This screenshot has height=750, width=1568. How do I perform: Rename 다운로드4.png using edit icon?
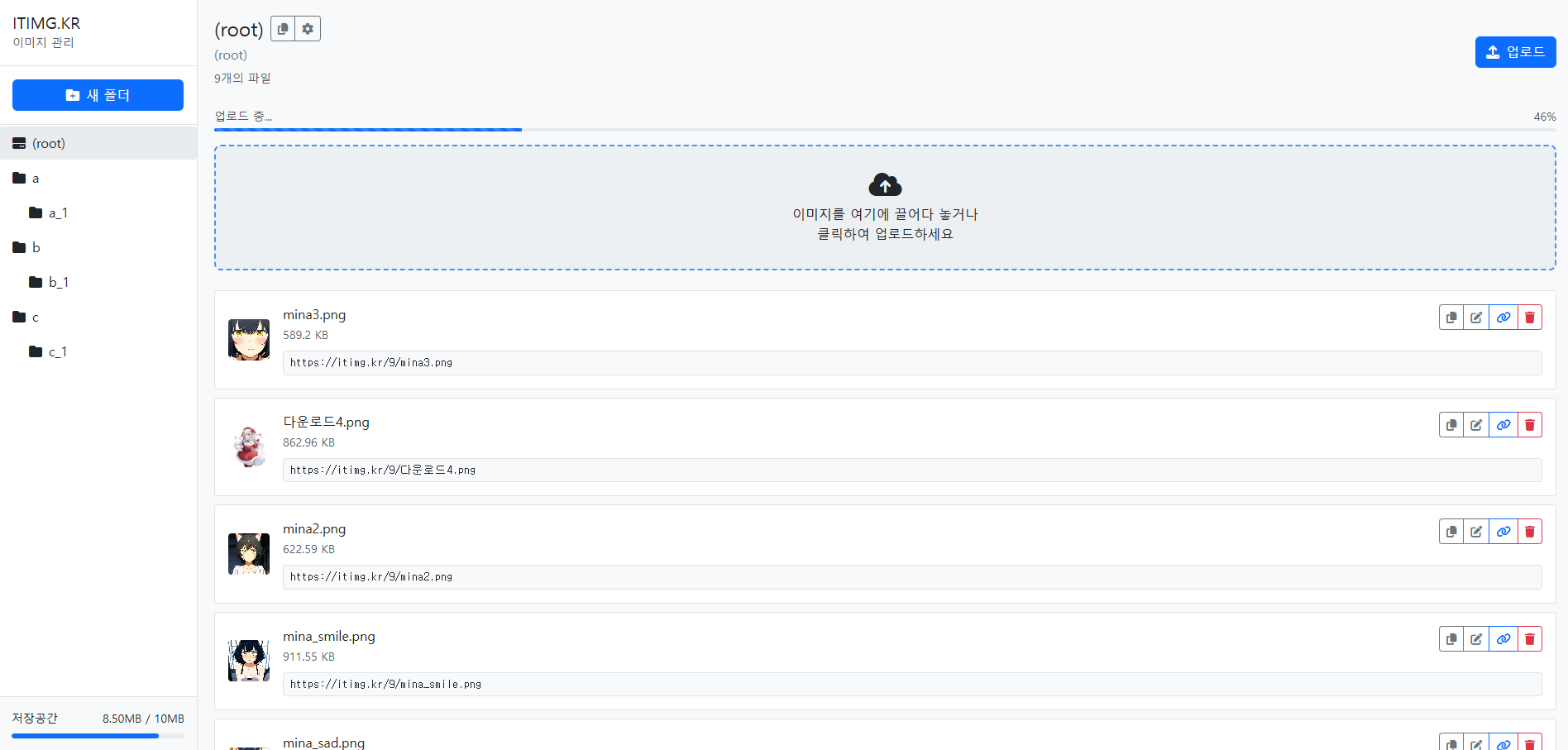[1476, 425]
